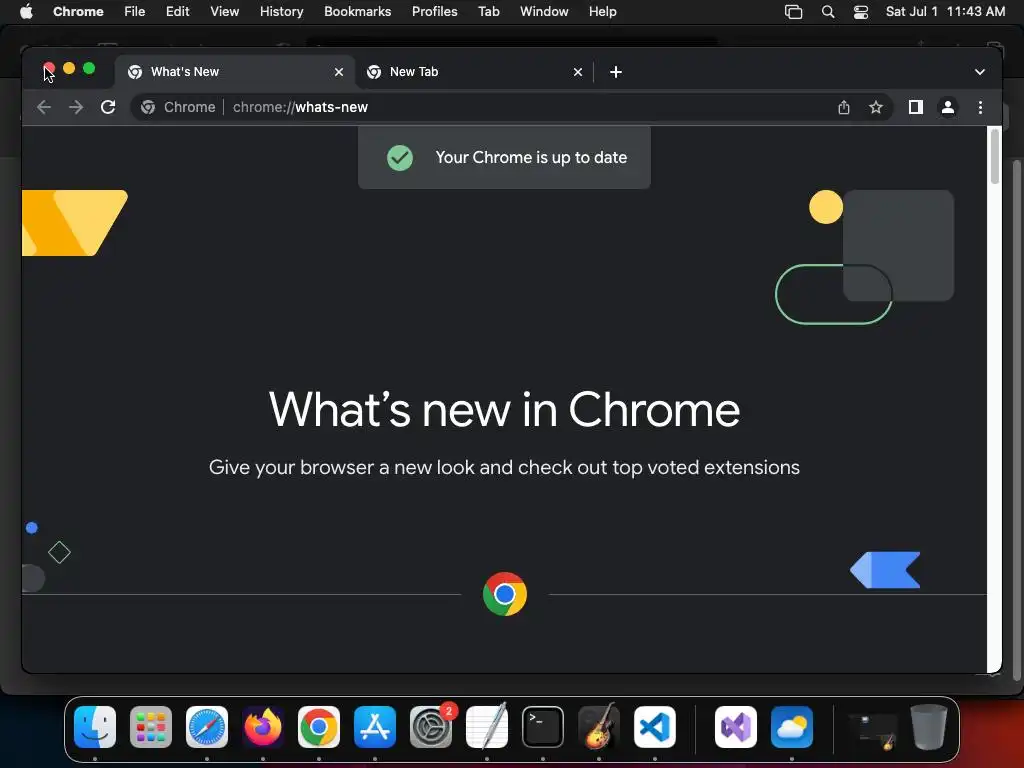Open the History menu

point(281,12)
